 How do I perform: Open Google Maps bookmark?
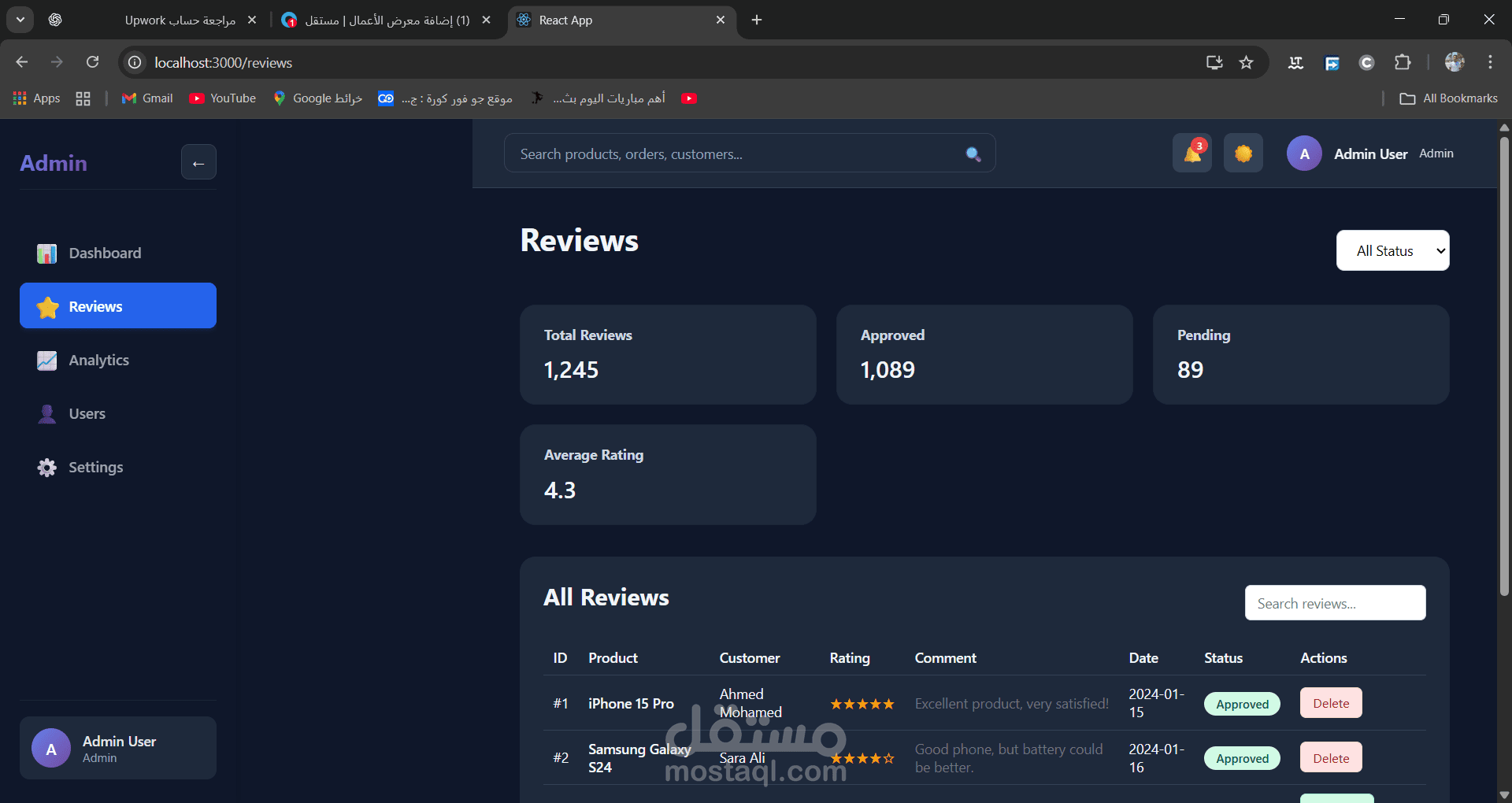pos(317,98)
